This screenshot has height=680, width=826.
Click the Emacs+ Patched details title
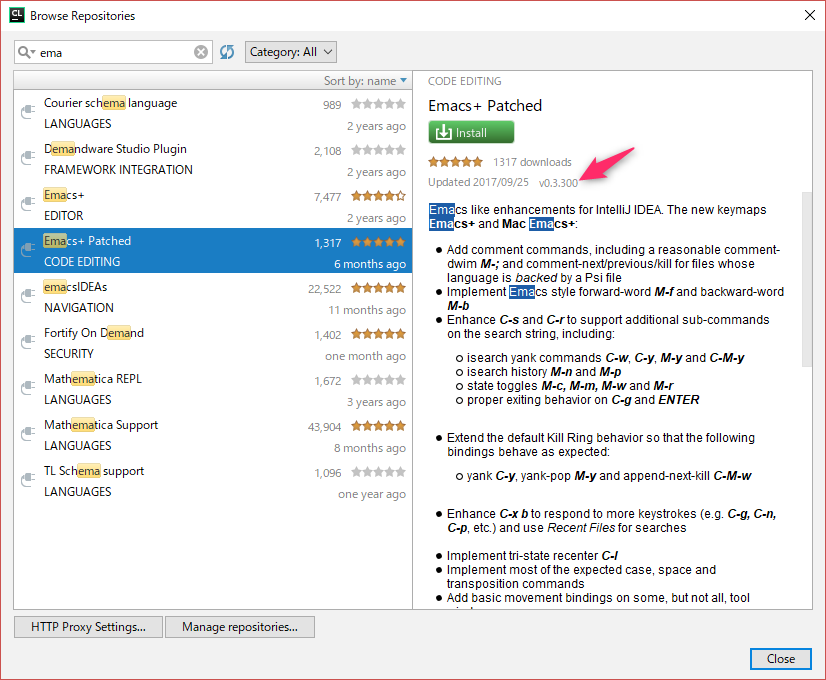click(485, 106)
